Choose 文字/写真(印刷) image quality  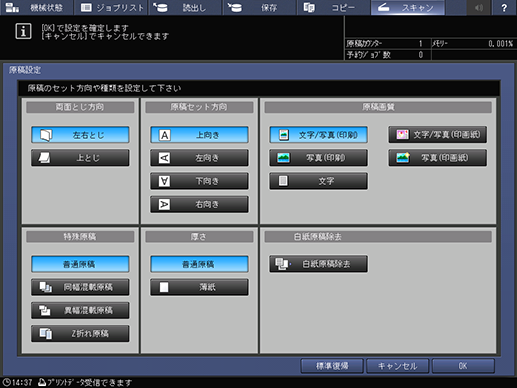click(x=319, y=135)
